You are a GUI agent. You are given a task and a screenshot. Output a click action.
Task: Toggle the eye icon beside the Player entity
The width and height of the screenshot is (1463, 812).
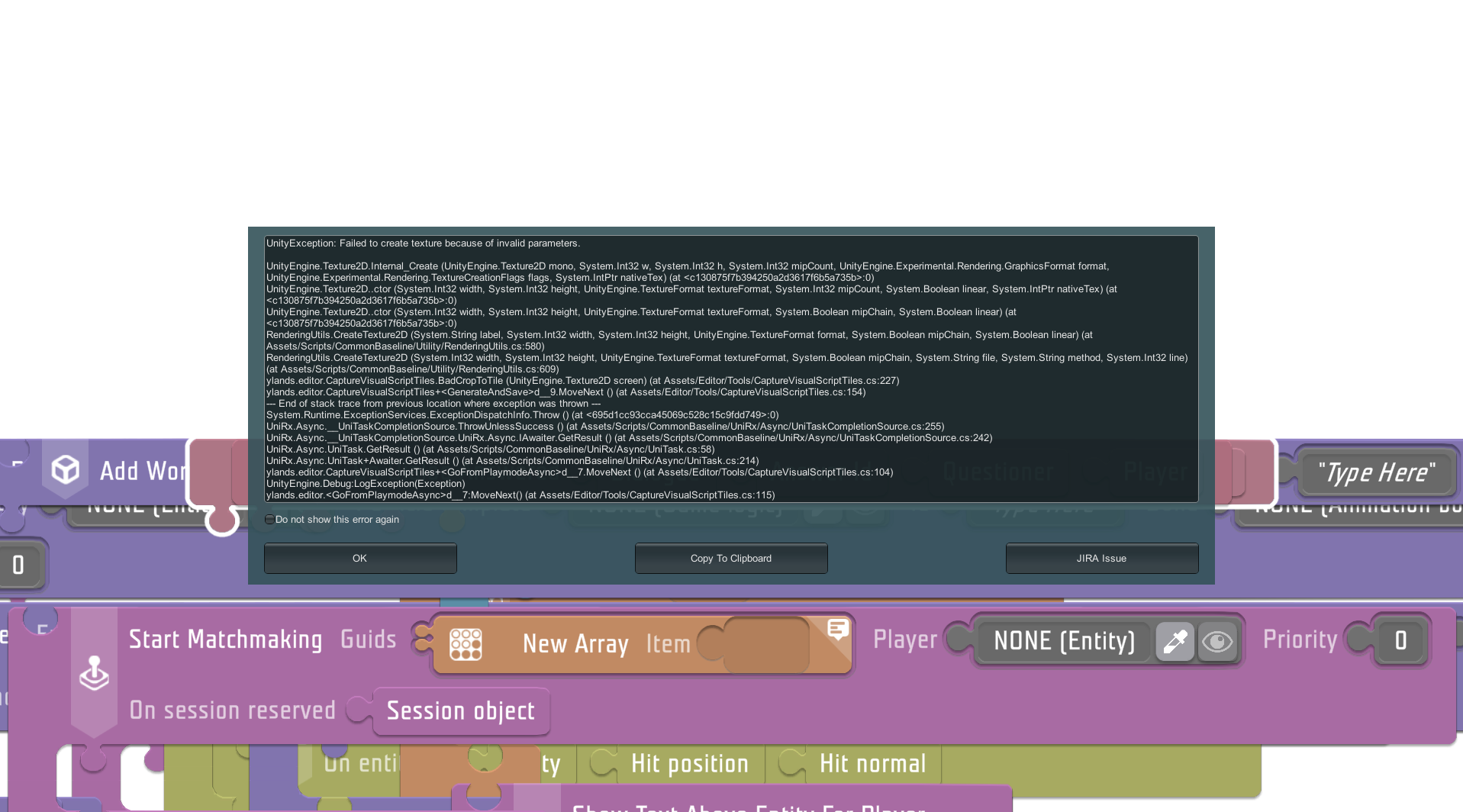coord(1216,641)
